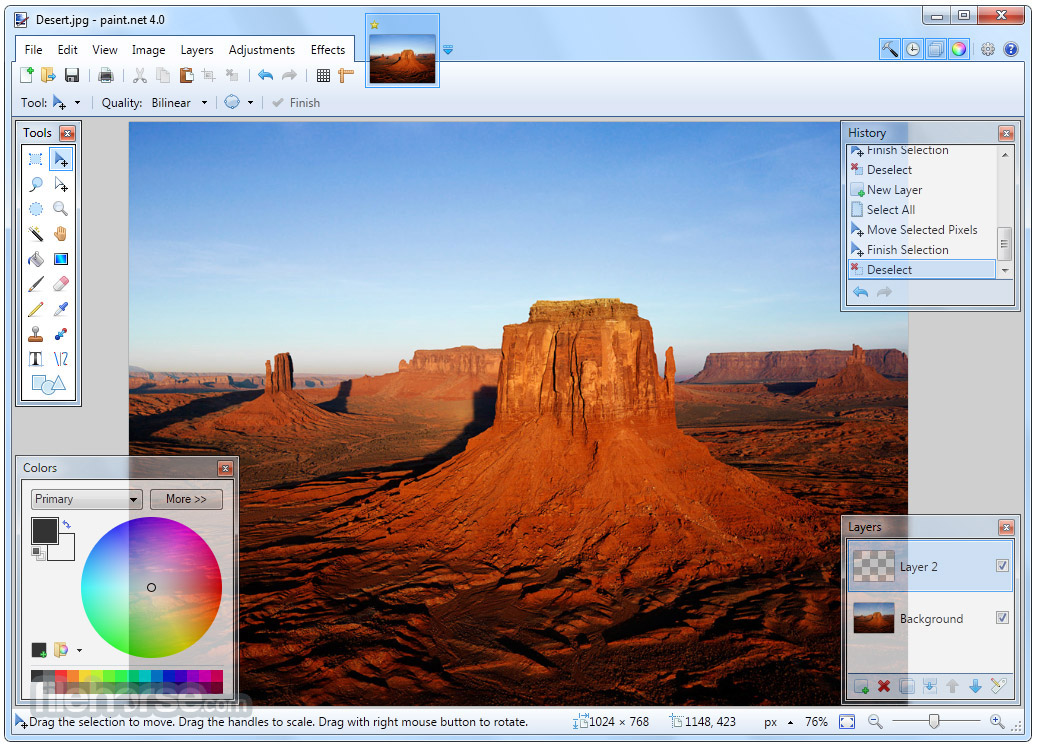The height and width of the screenshot is (748, 1037).
Task: Select the Clone Stamp tool
Action: coord(36,334)
